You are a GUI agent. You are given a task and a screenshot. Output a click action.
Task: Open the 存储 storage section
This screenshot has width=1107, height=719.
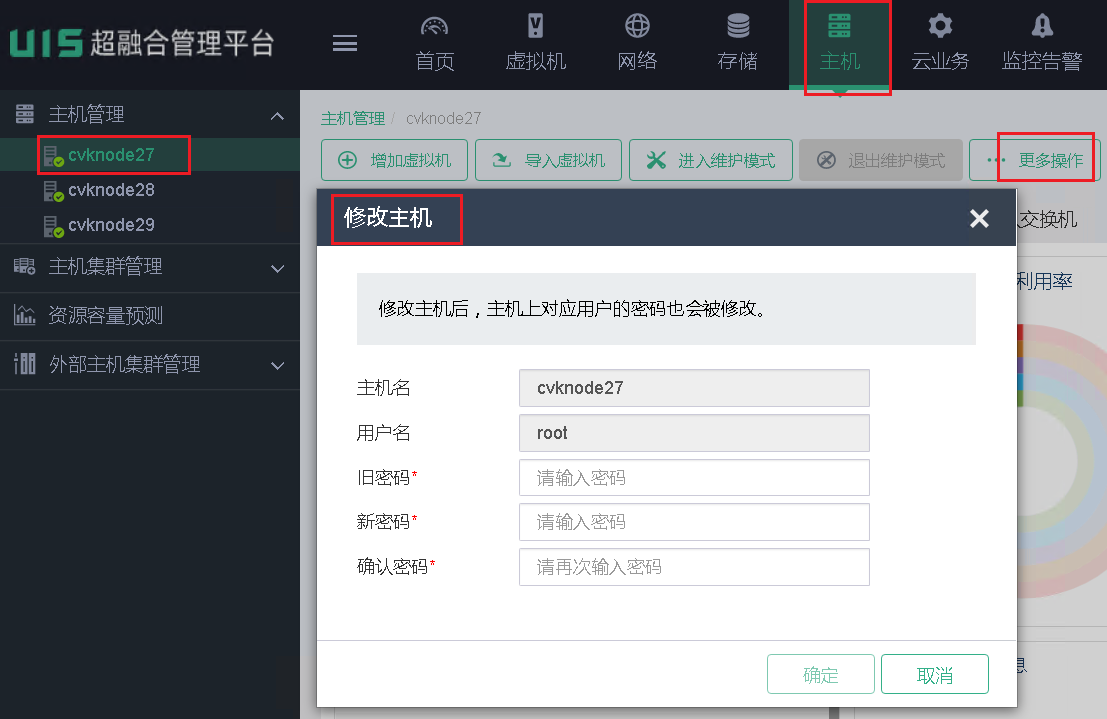738,44
